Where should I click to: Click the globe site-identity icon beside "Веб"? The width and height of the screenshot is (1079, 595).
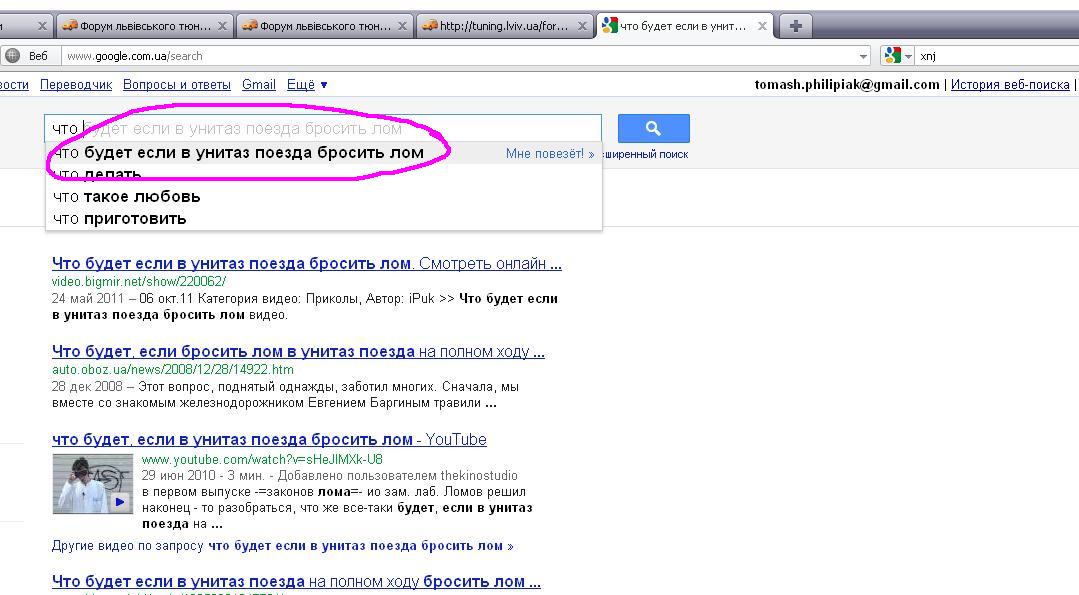(x=12, y=56)
